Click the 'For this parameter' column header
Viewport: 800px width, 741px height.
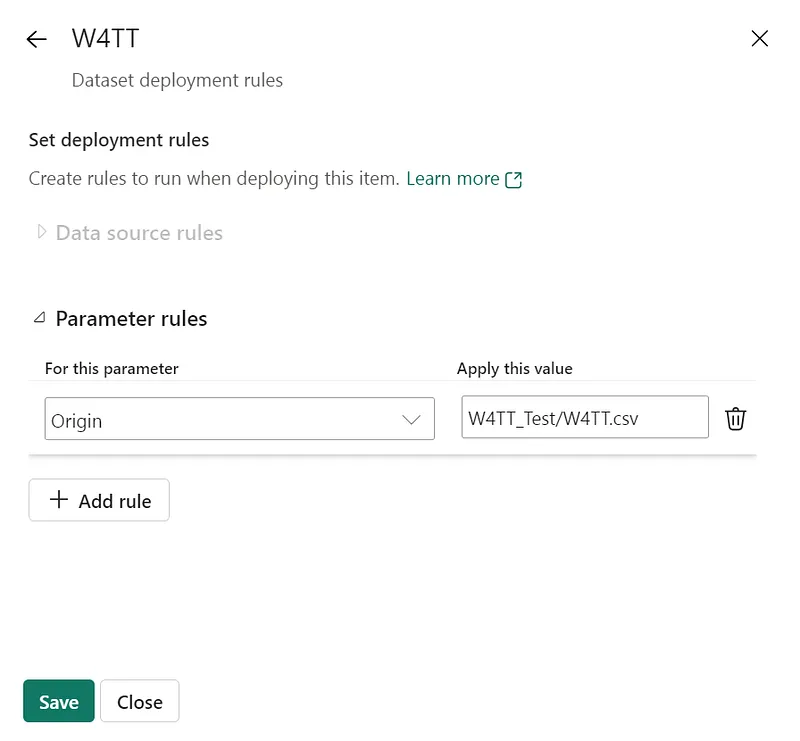112,368
